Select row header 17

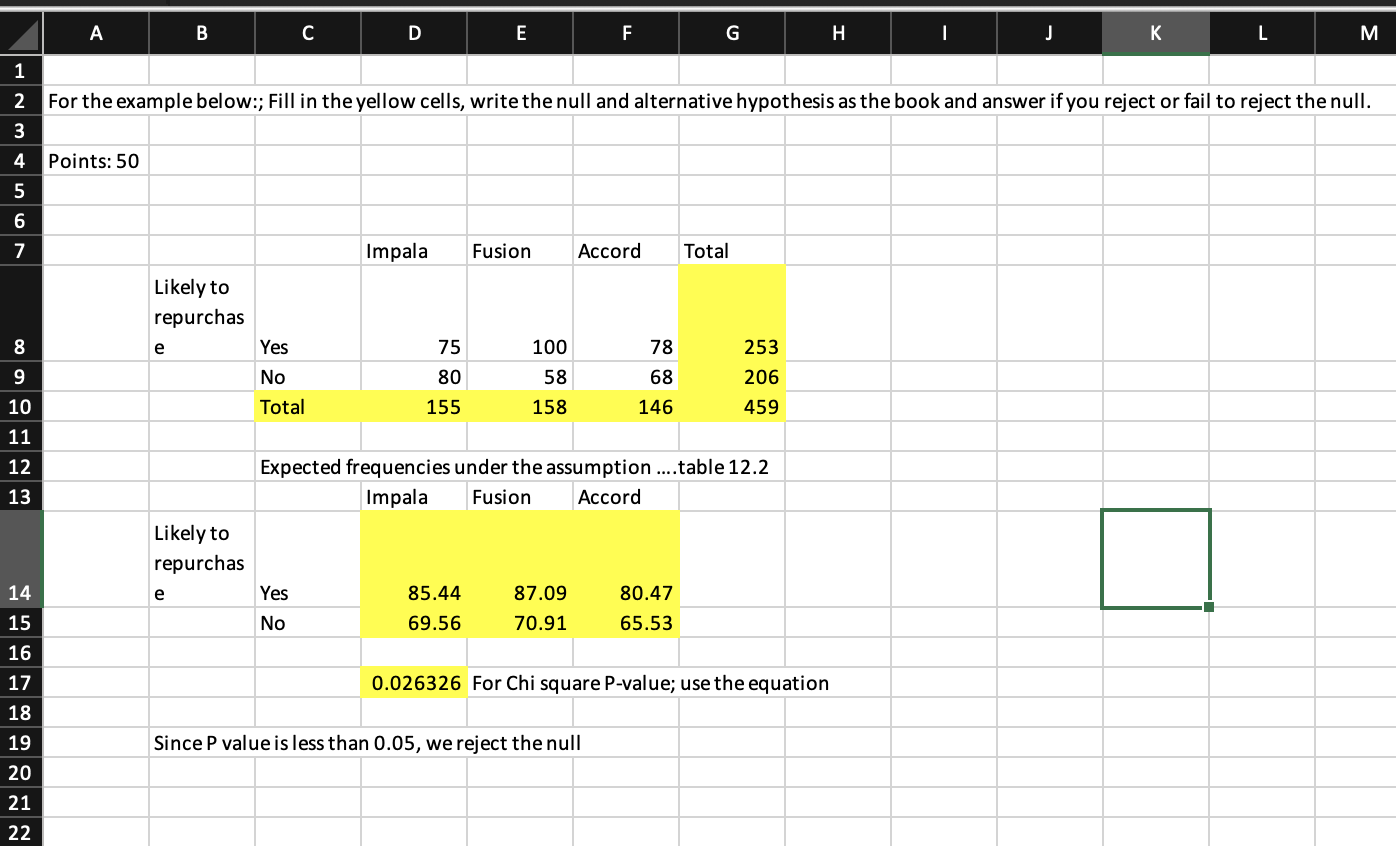point(21,683)
